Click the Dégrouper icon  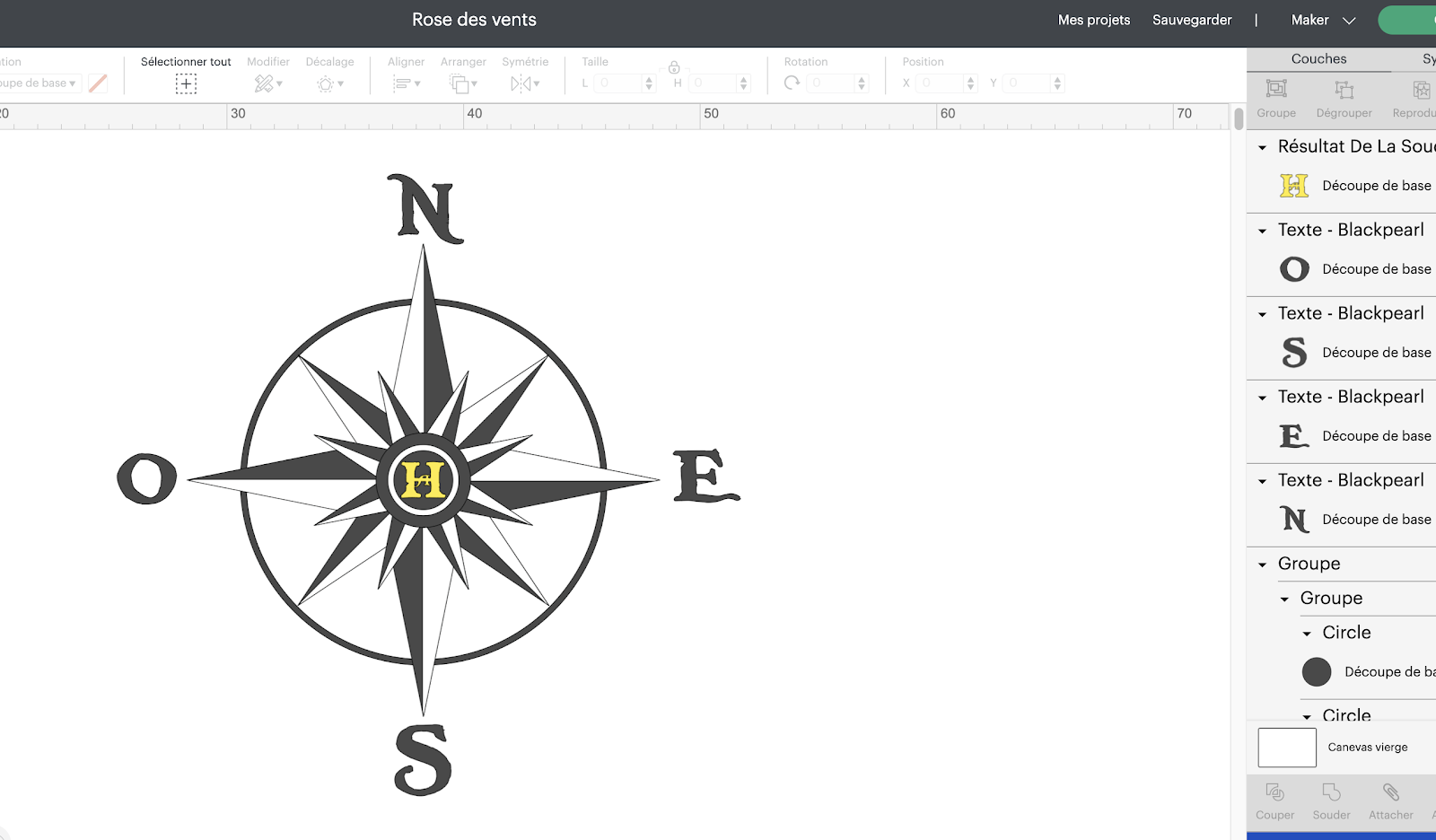1344,89
